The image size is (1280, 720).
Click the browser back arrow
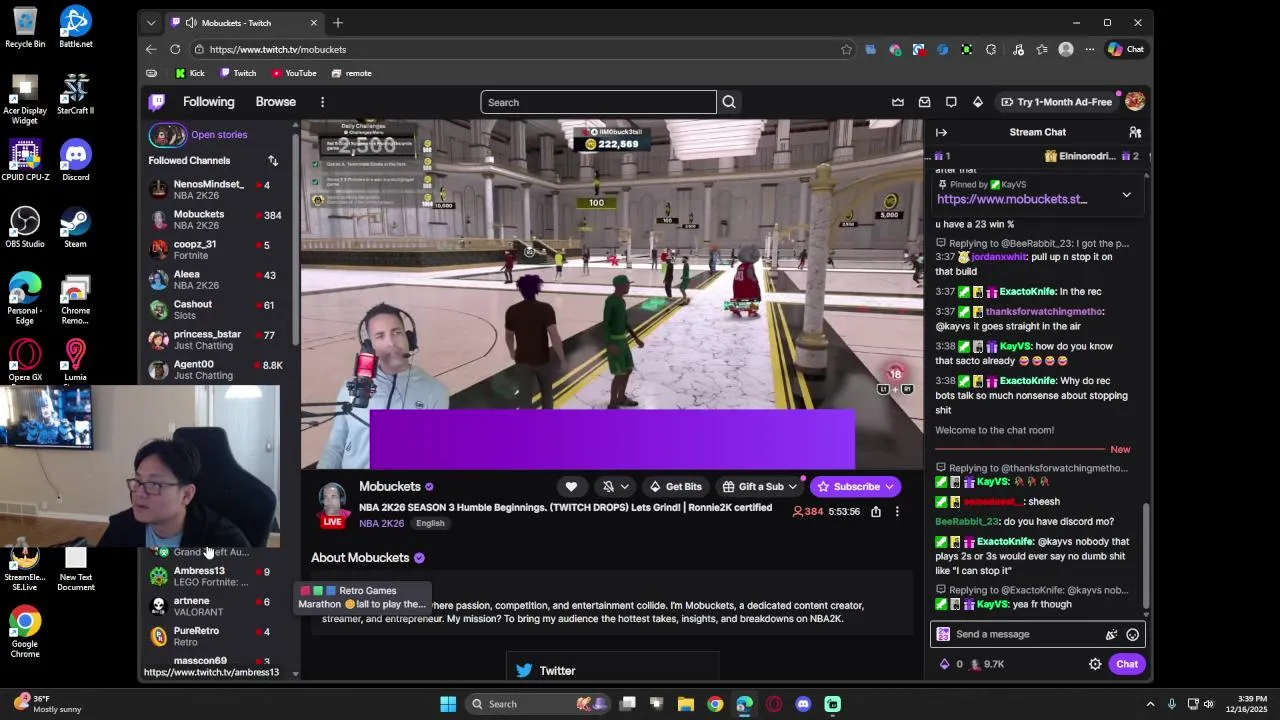point(151,49)
